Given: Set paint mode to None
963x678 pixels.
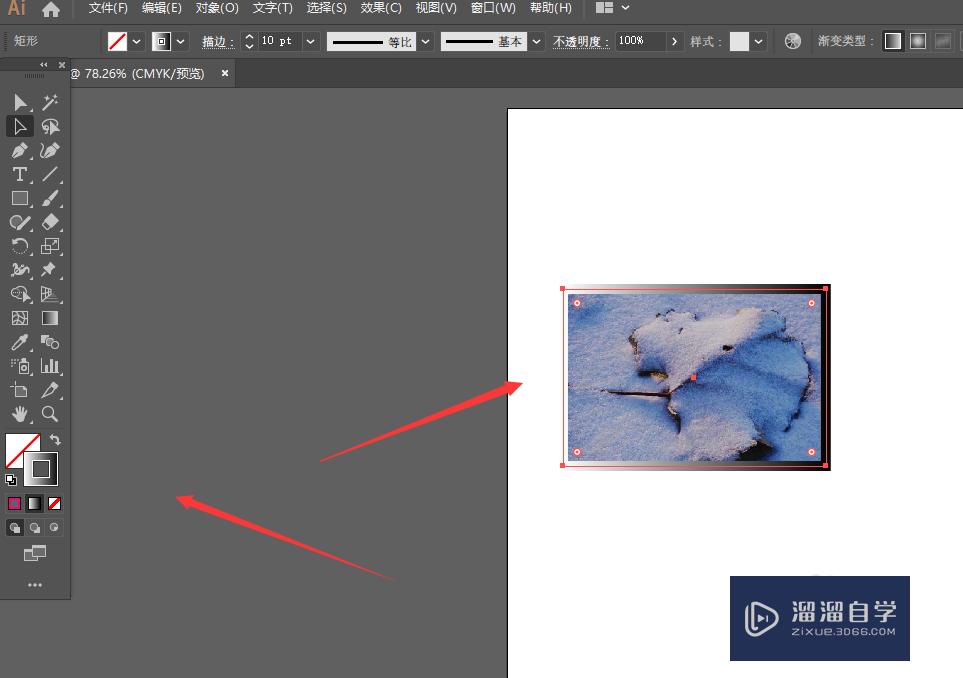Looking at the screenshot, I should point(55,504).
